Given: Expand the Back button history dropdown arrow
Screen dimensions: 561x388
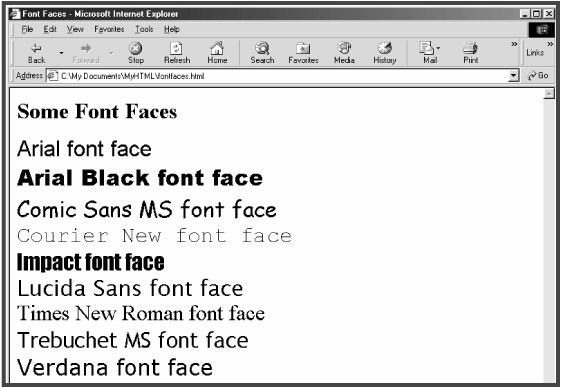Looking at the screenshot, I should tap(61, 53).
